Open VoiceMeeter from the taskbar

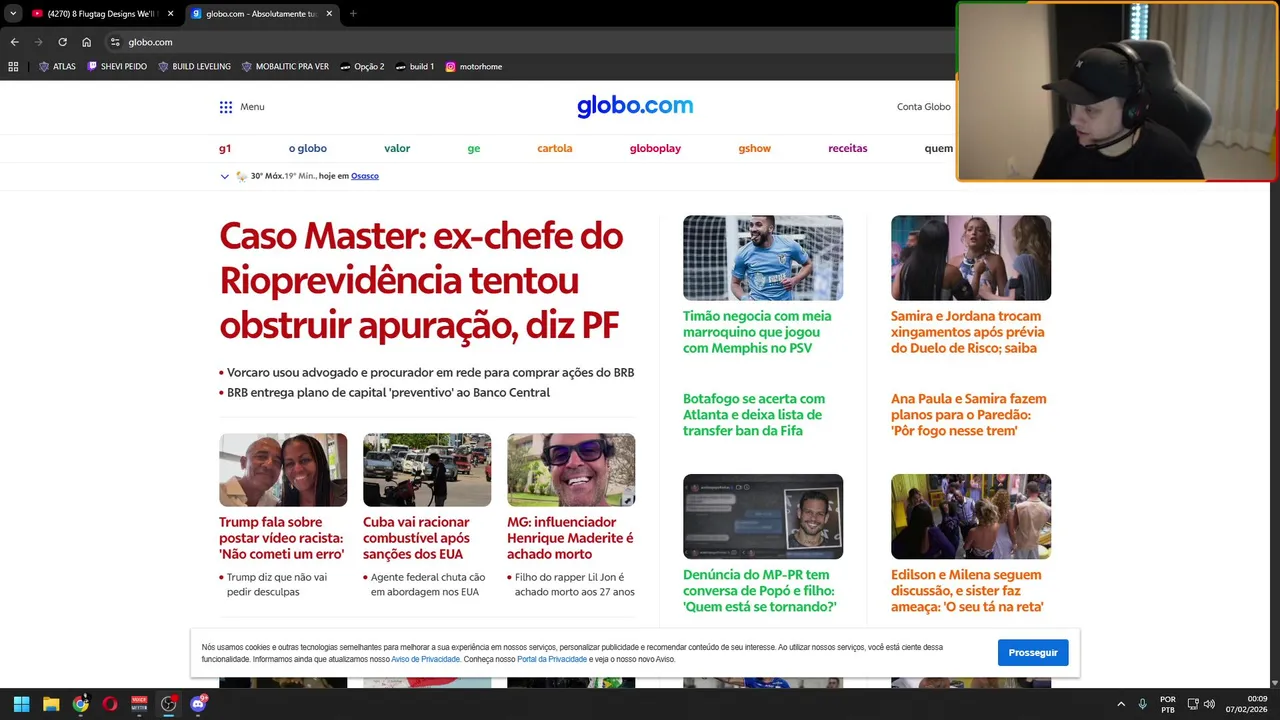pos(139,704)
